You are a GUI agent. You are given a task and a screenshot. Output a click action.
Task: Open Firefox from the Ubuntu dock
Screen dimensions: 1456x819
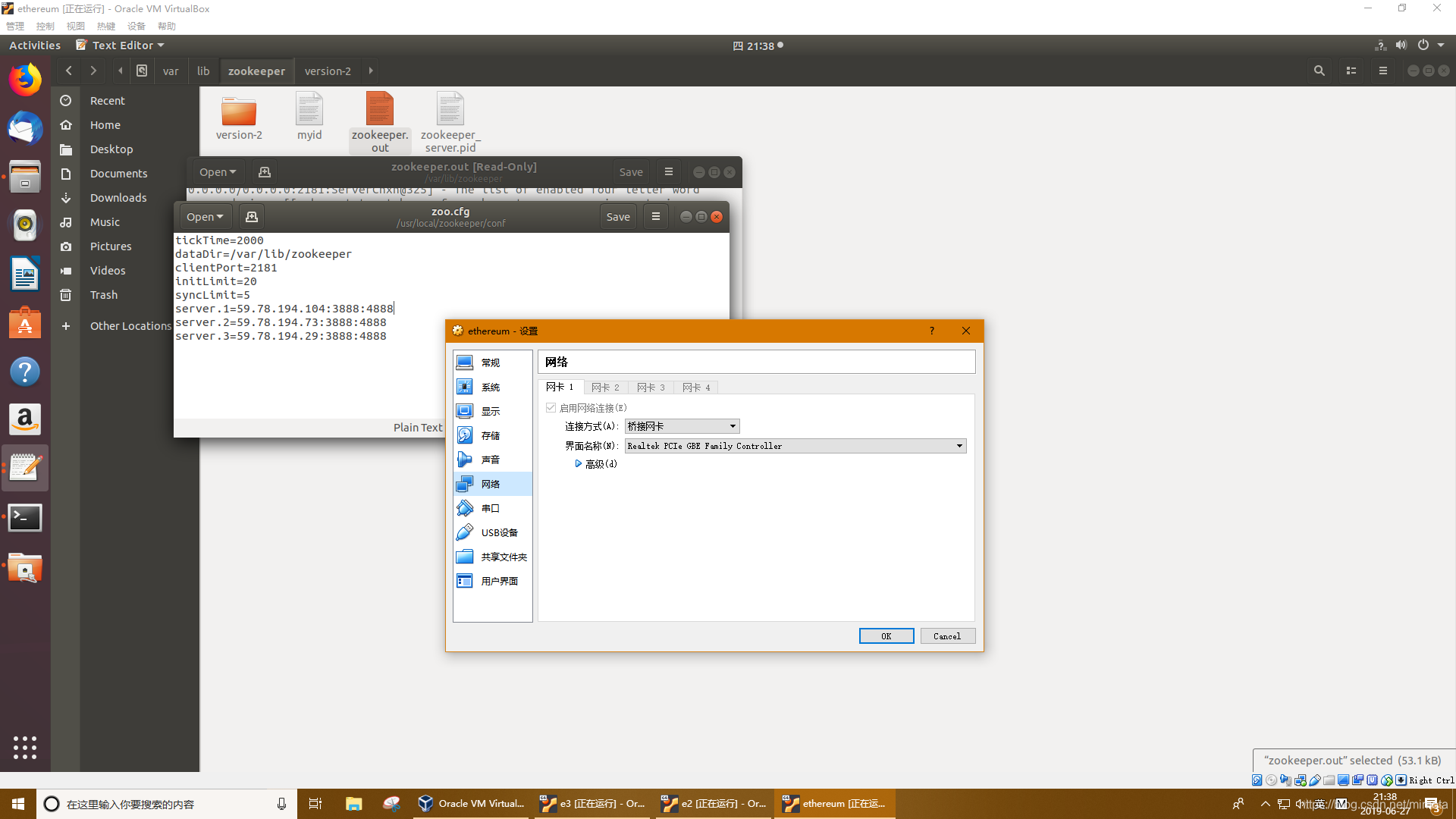coord(25,80)
